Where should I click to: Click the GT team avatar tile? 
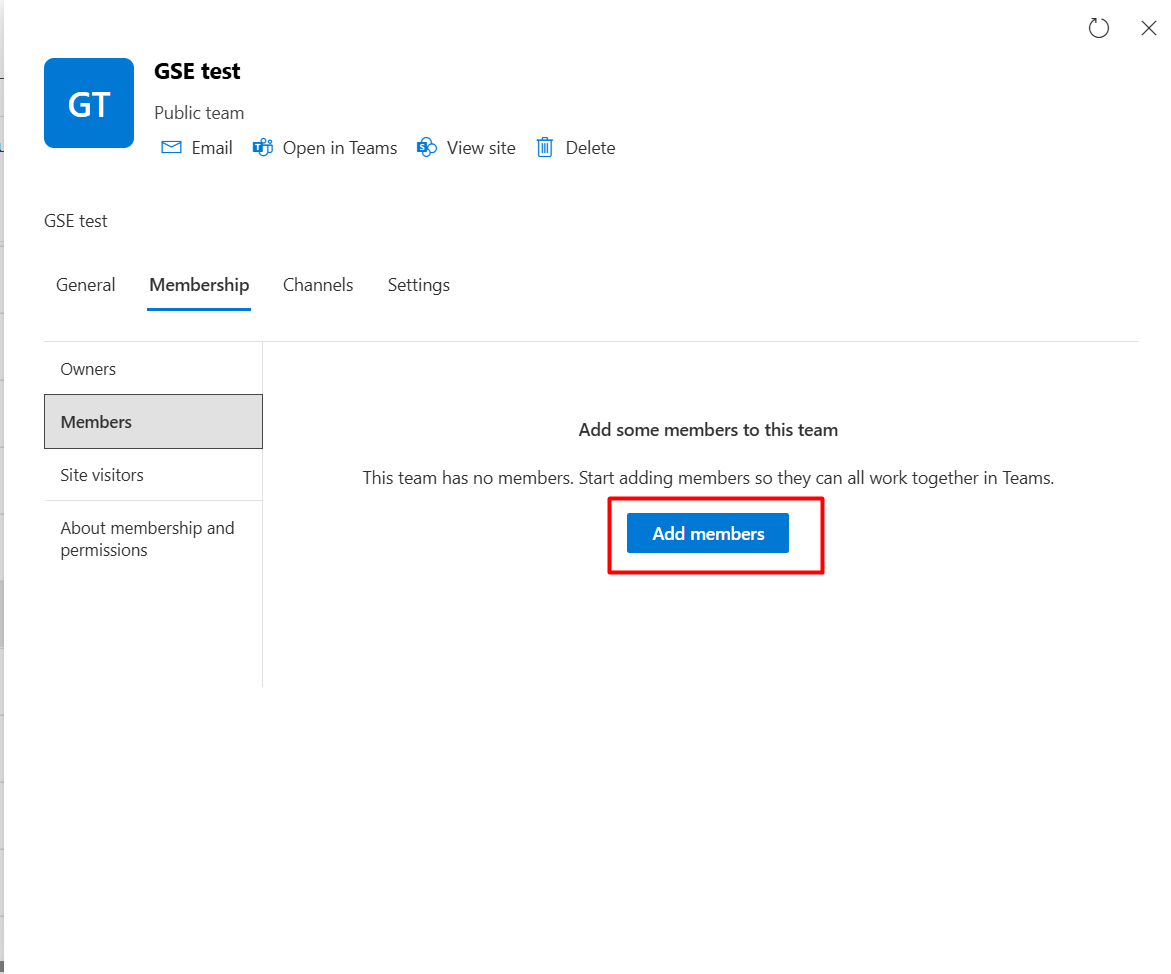pyautogui.click(x=89, y=103)
